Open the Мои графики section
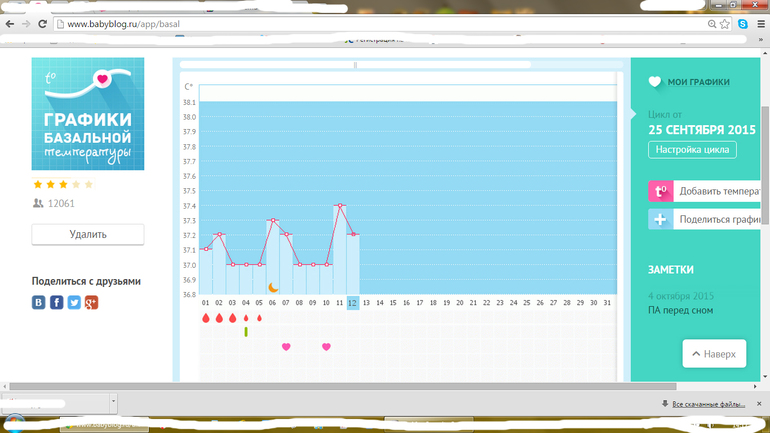 699,82
